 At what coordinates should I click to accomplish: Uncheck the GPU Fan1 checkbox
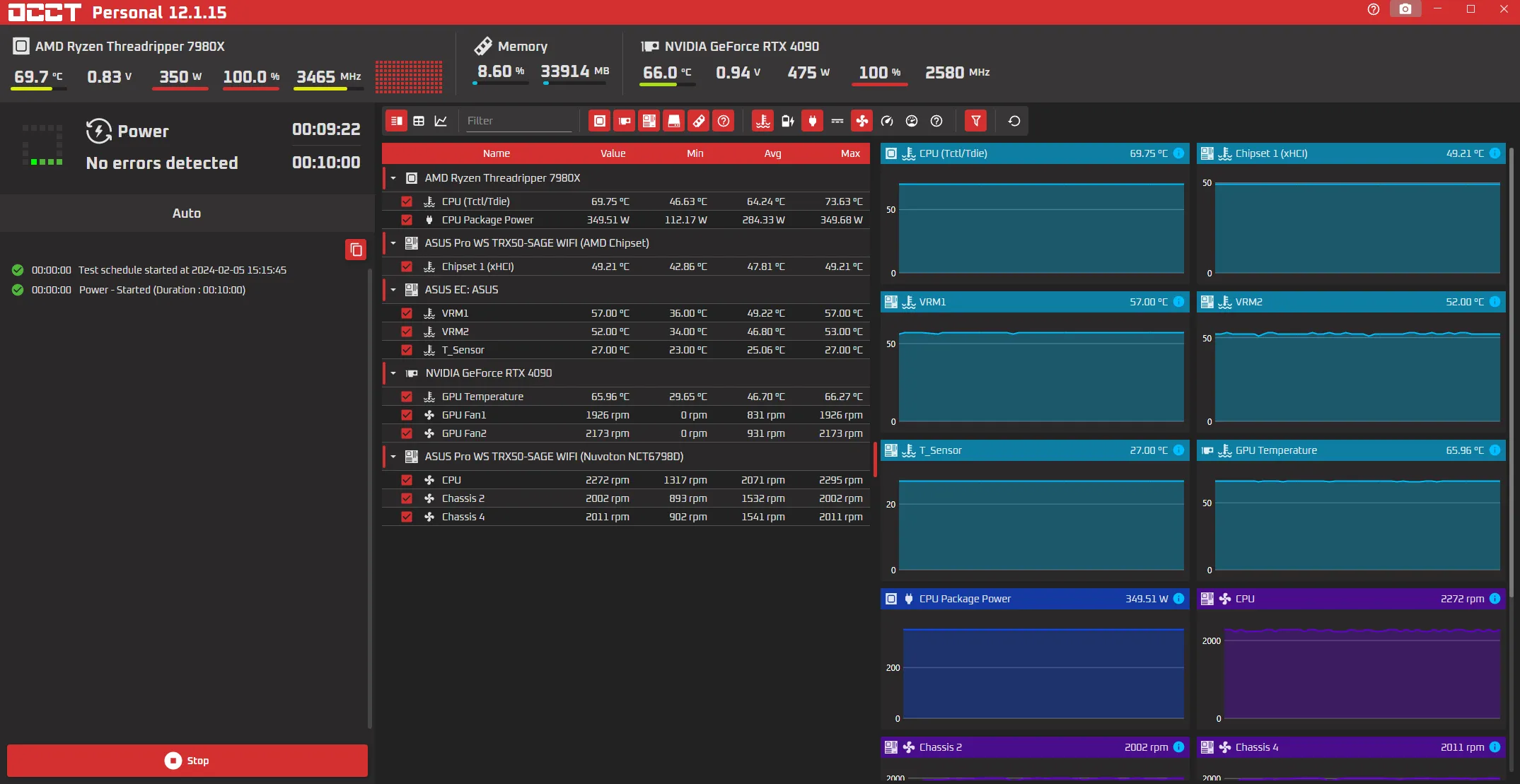point(407,415)
